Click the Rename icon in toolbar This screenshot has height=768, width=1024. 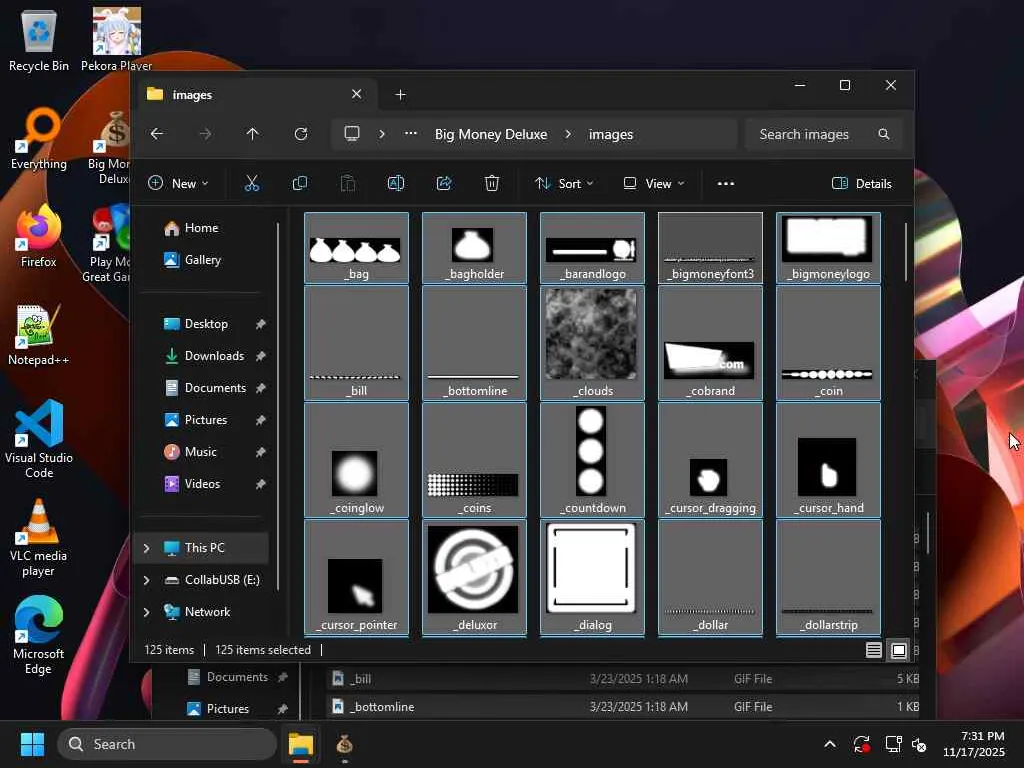click(396, 183)
